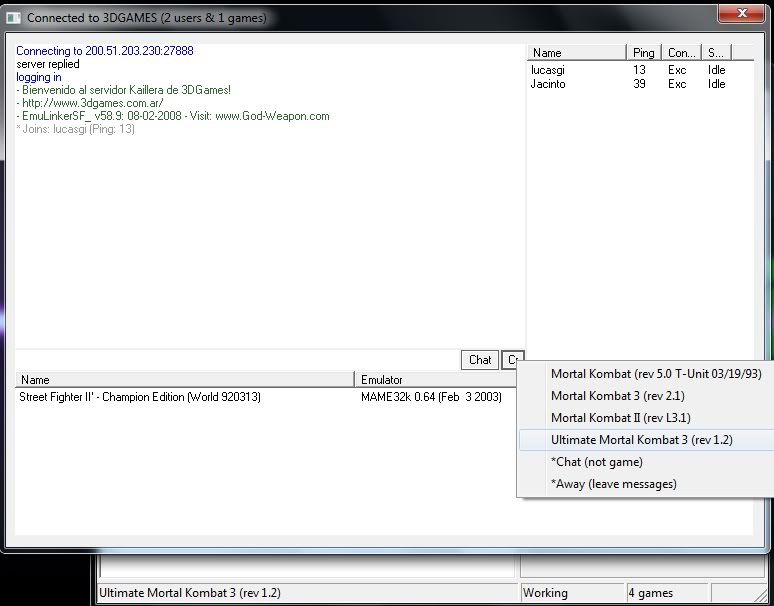
Task: Select Mortal Kombat (rev 5.0 T-Unit 03/19/93)
Action: [x=656, y=374]
